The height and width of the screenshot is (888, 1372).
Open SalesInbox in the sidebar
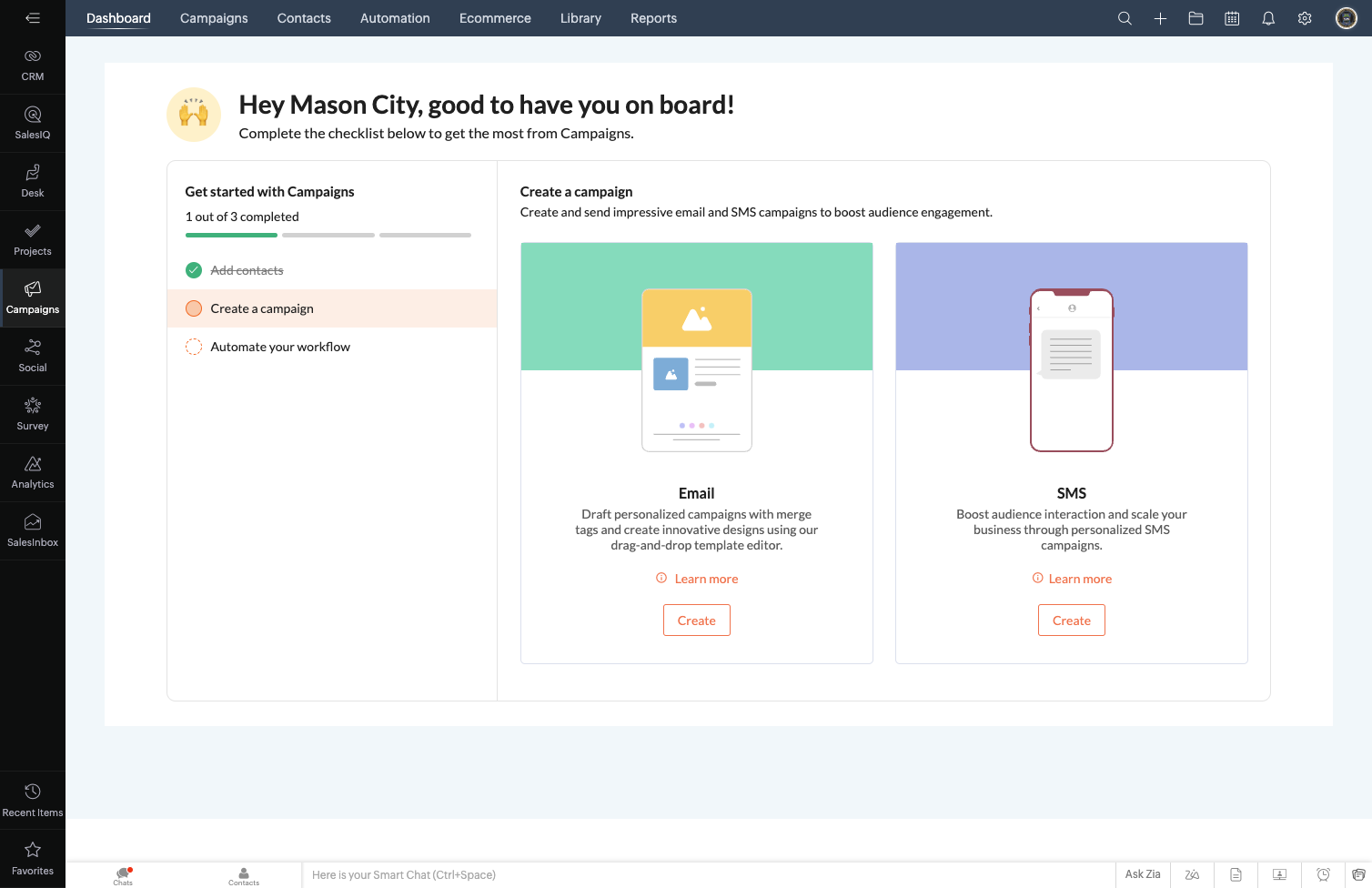coord(33,531)
